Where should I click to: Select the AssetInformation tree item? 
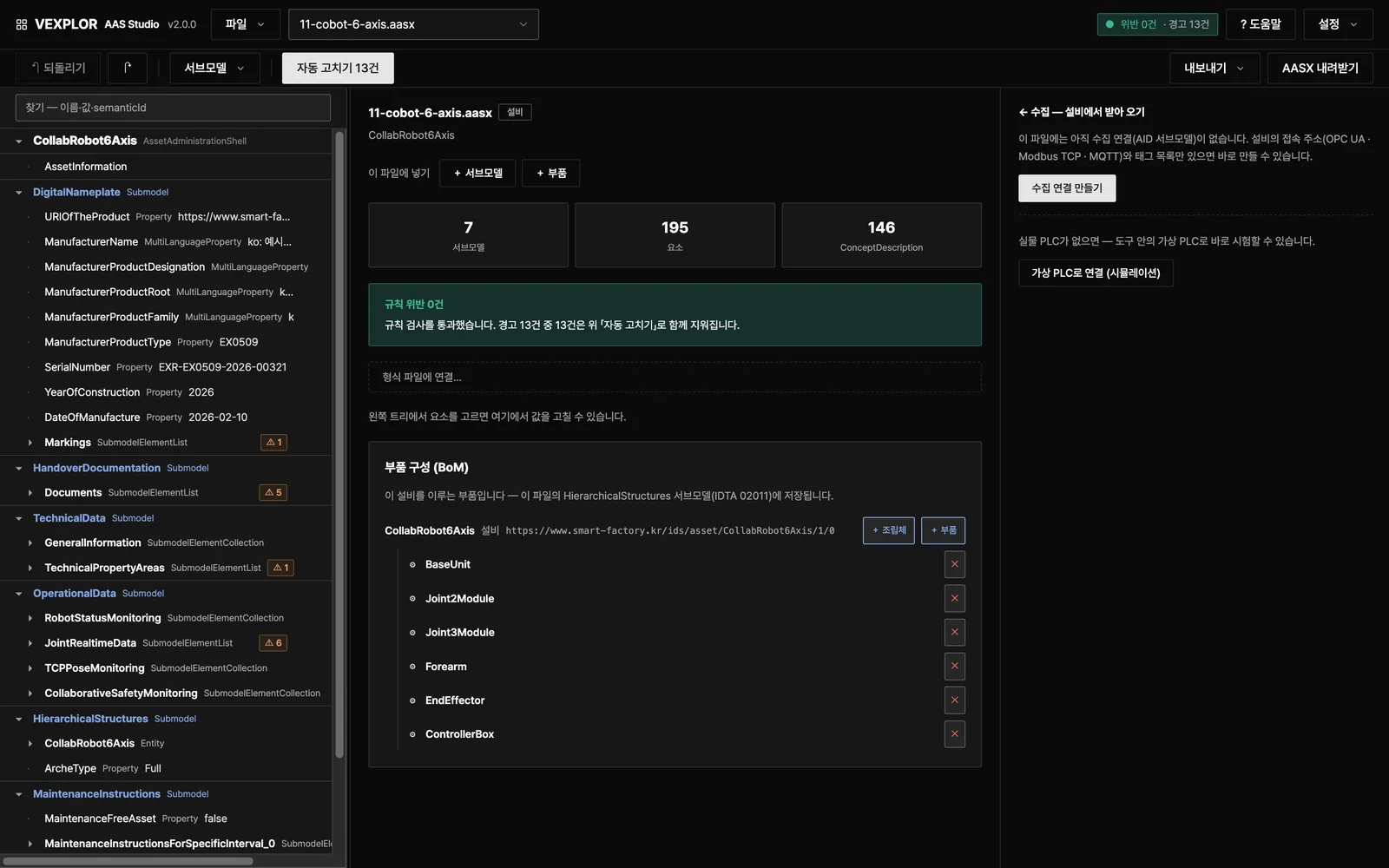point(166,167)
